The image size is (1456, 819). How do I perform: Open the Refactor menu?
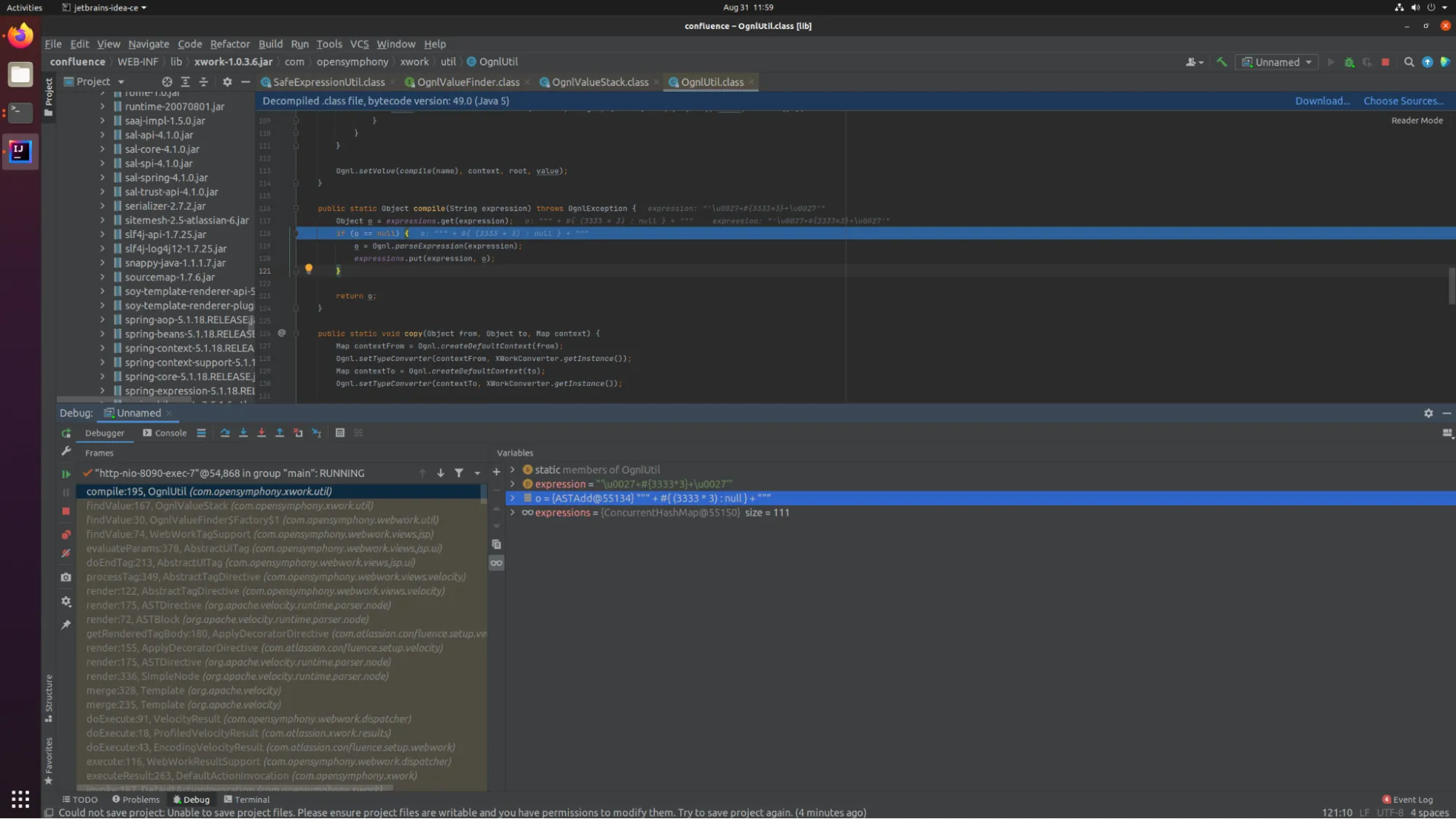click(229, 44)
